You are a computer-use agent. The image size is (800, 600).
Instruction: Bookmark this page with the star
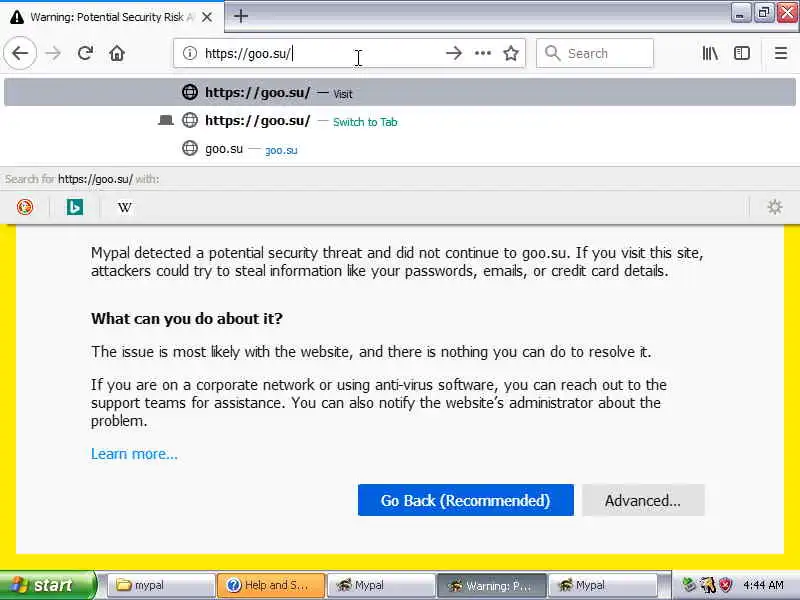pos(511,53)
